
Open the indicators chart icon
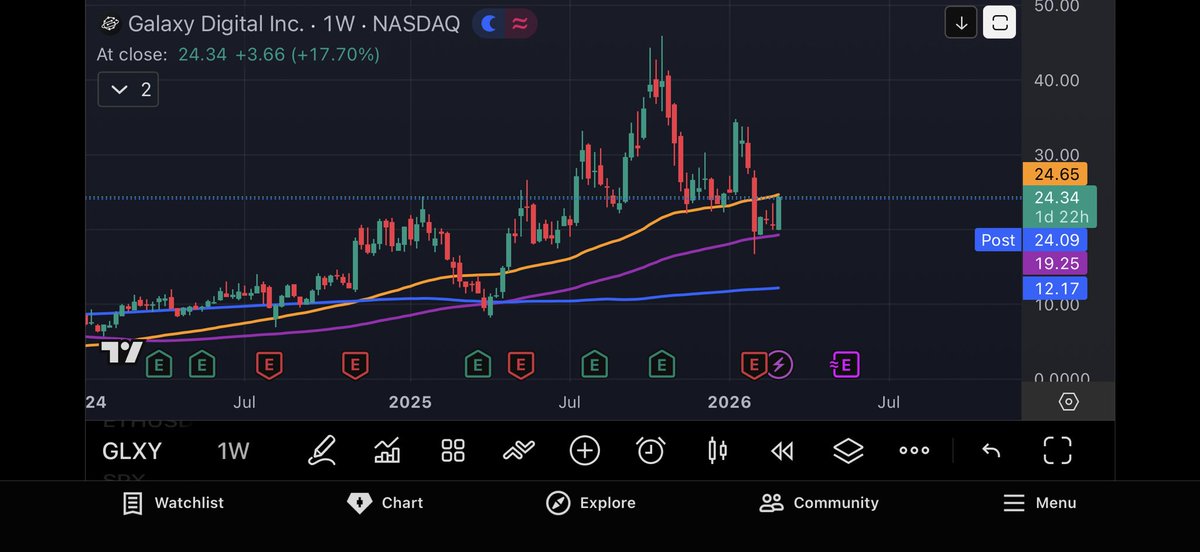click(x=387, y=451)
